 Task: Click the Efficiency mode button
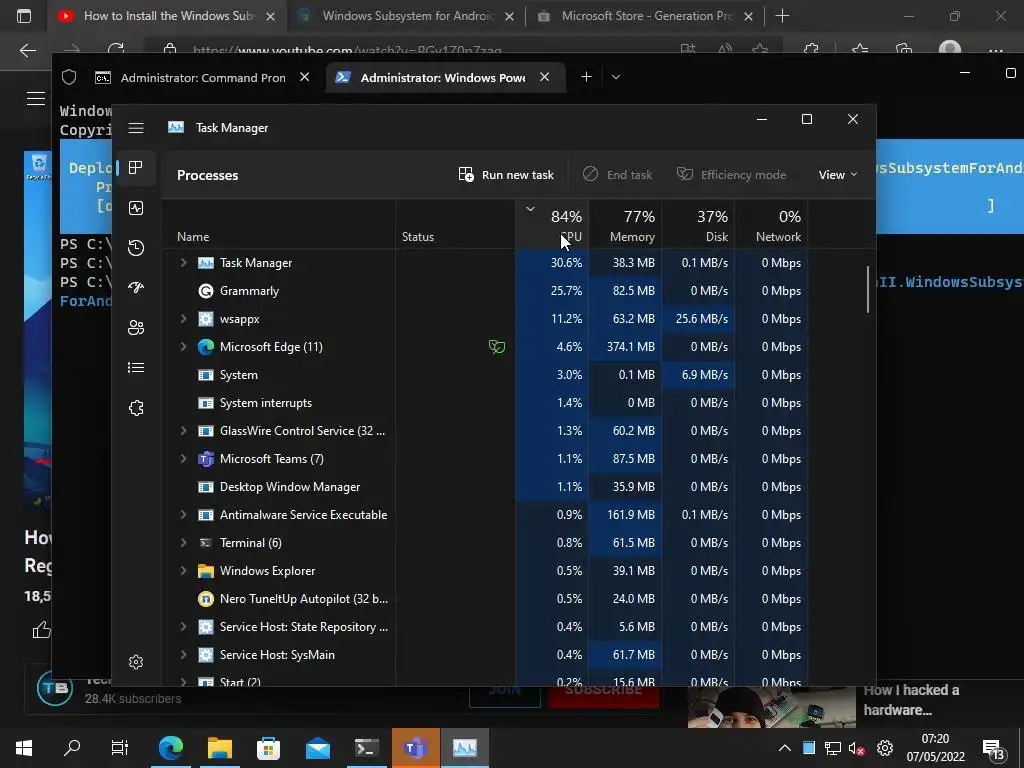731,174
